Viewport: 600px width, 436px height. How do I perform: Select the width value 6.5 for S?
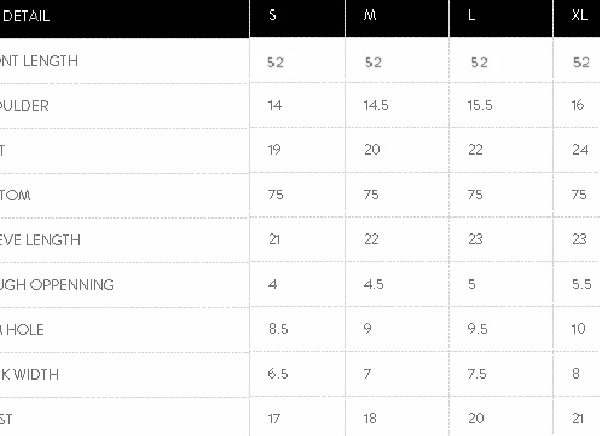(279, 374)
